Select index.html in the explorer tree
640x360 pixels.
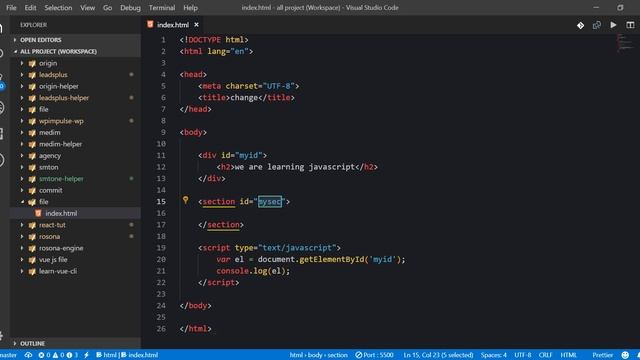[76, 213]
